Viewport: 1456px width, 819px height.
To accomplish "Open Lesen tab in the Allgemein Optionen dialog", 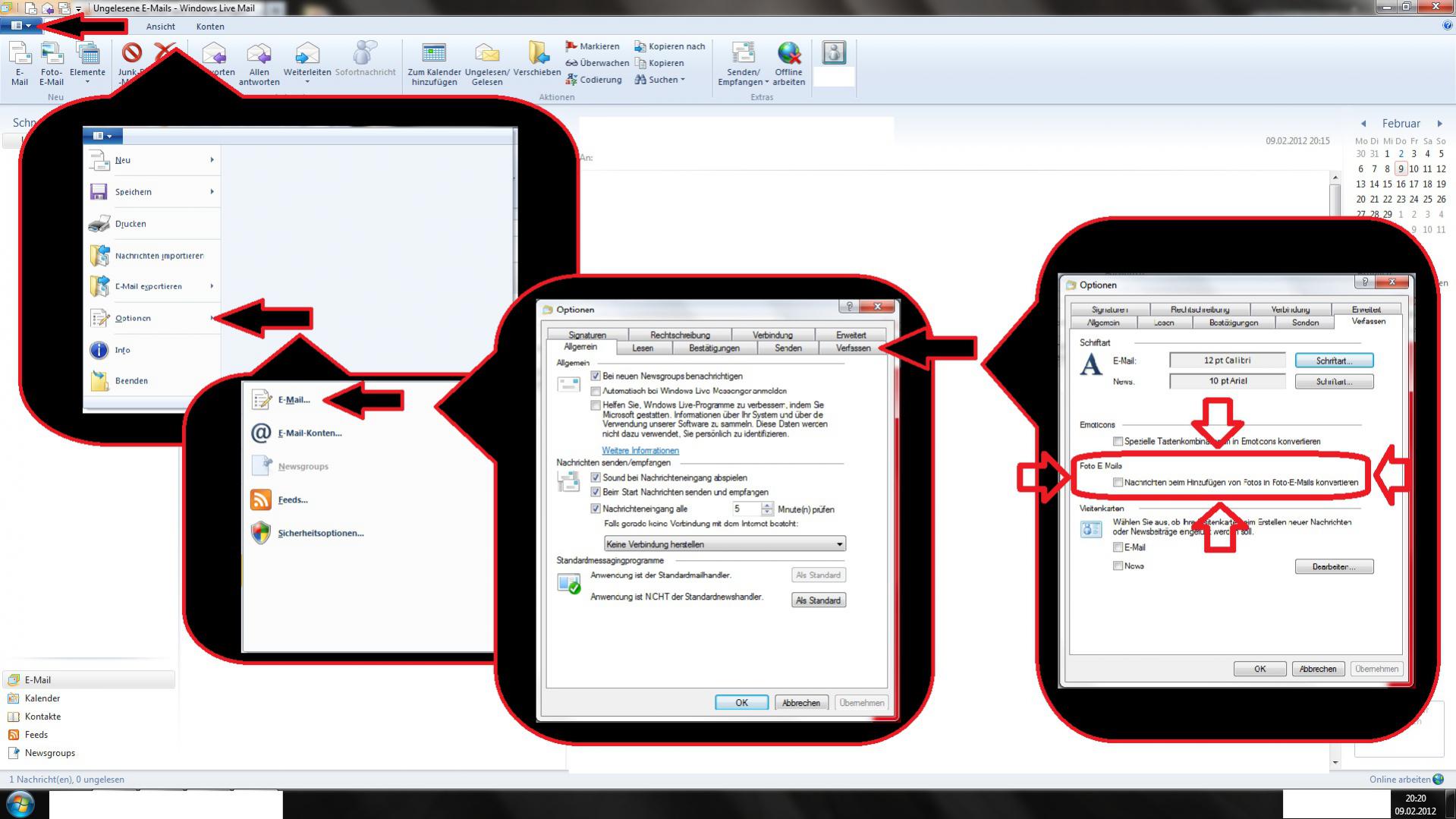I will click(643, 348).
